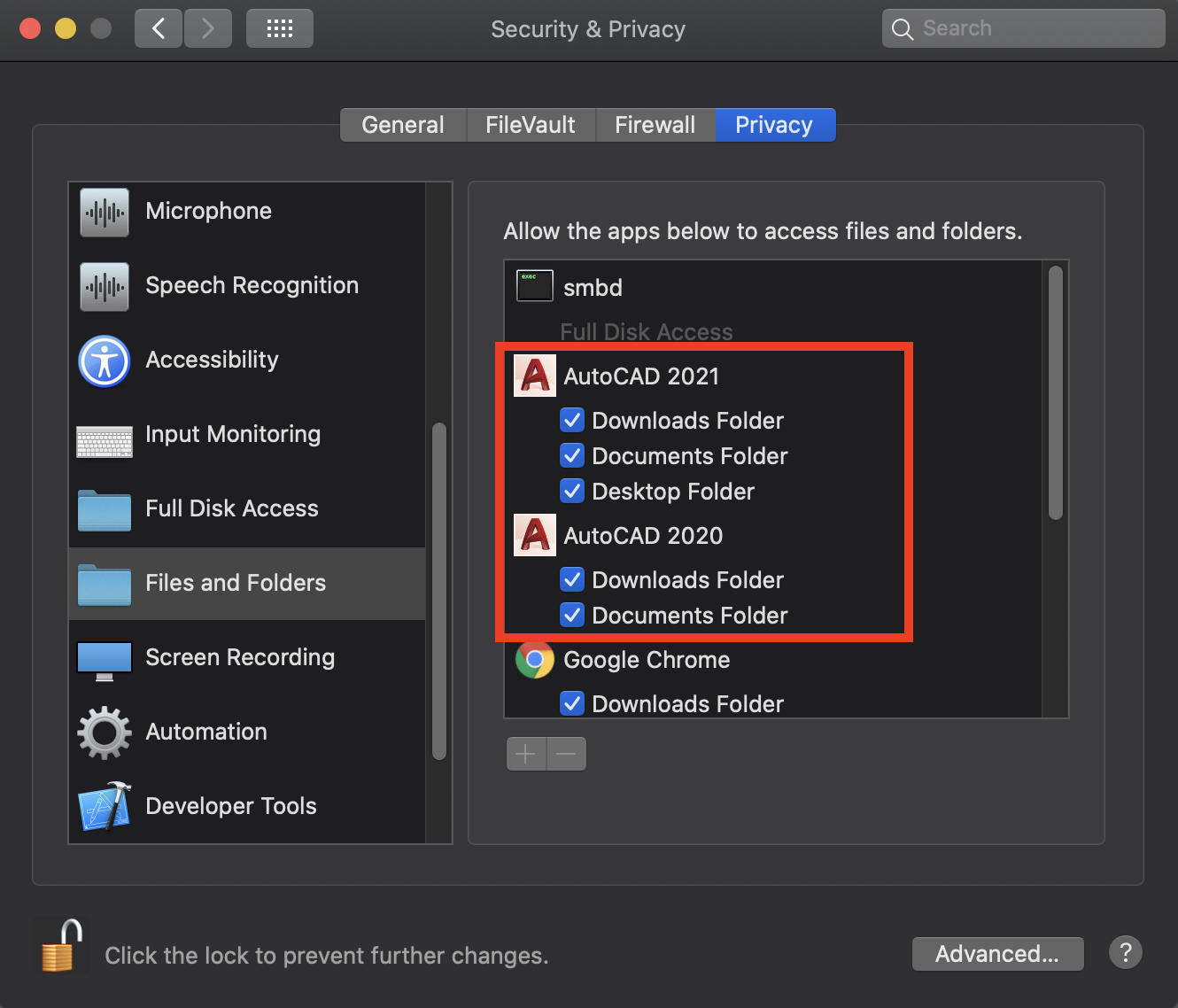Click the Automation gear icon
This screenshot has width=1178, height=1008.
[x=105, y=733]
